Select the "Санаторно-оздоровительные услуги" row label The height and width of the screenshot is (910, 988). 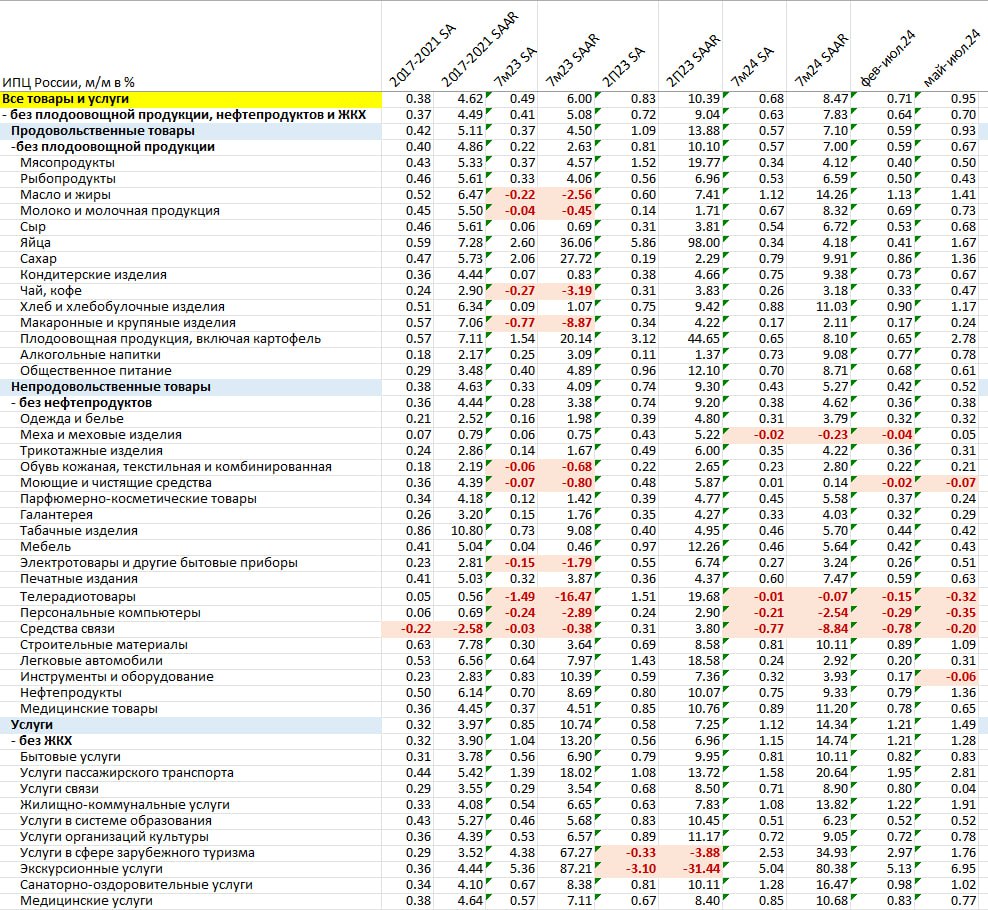tap(136, 885)
